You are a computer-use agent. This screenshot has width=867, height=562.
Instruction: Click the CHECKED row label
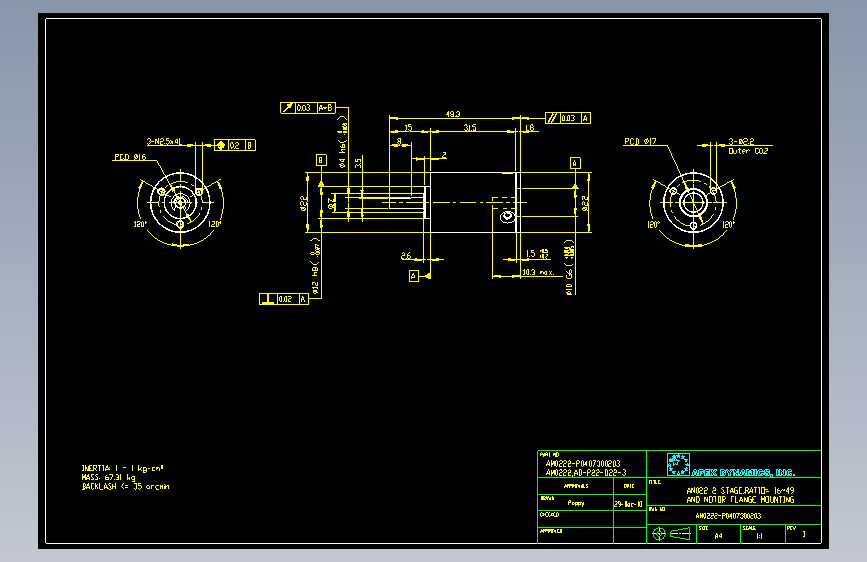coord(550,514)
